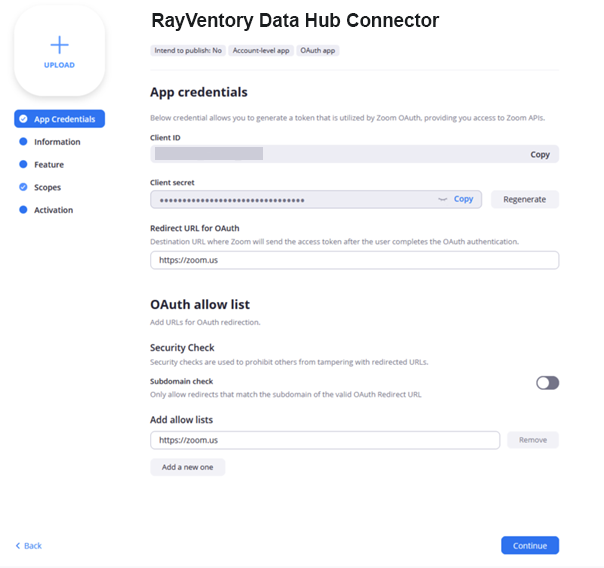Image resolution: width=604 pixels, height=568 pixels.
Task: Go to the Information step
Action: [56, 142]
